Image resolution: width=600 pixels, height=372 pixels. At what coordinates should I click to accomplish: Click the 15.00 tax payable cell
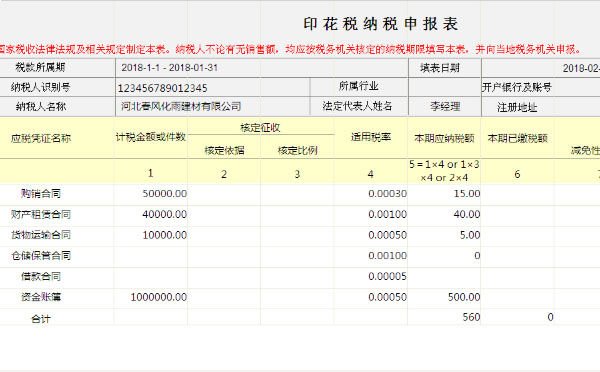[x=444, y=194]
